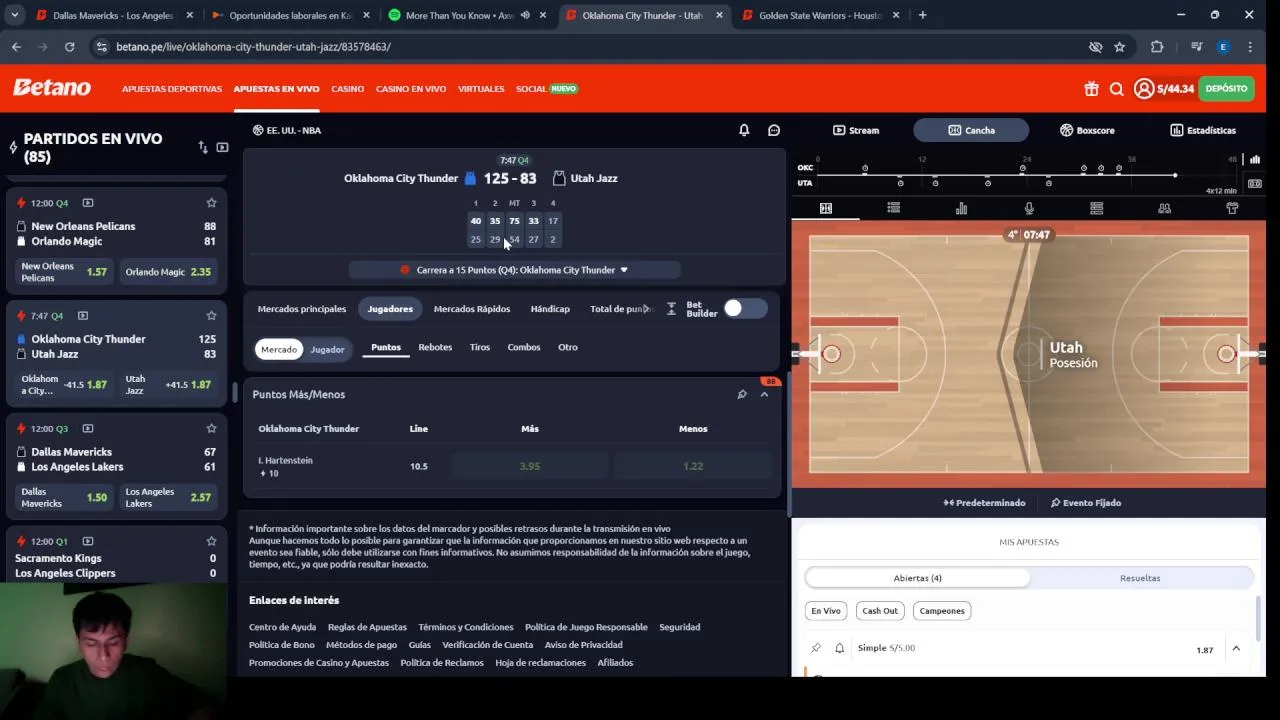1280x720 pixels.
Task: Show more market tabs with arrow
Action: (646, 309)
